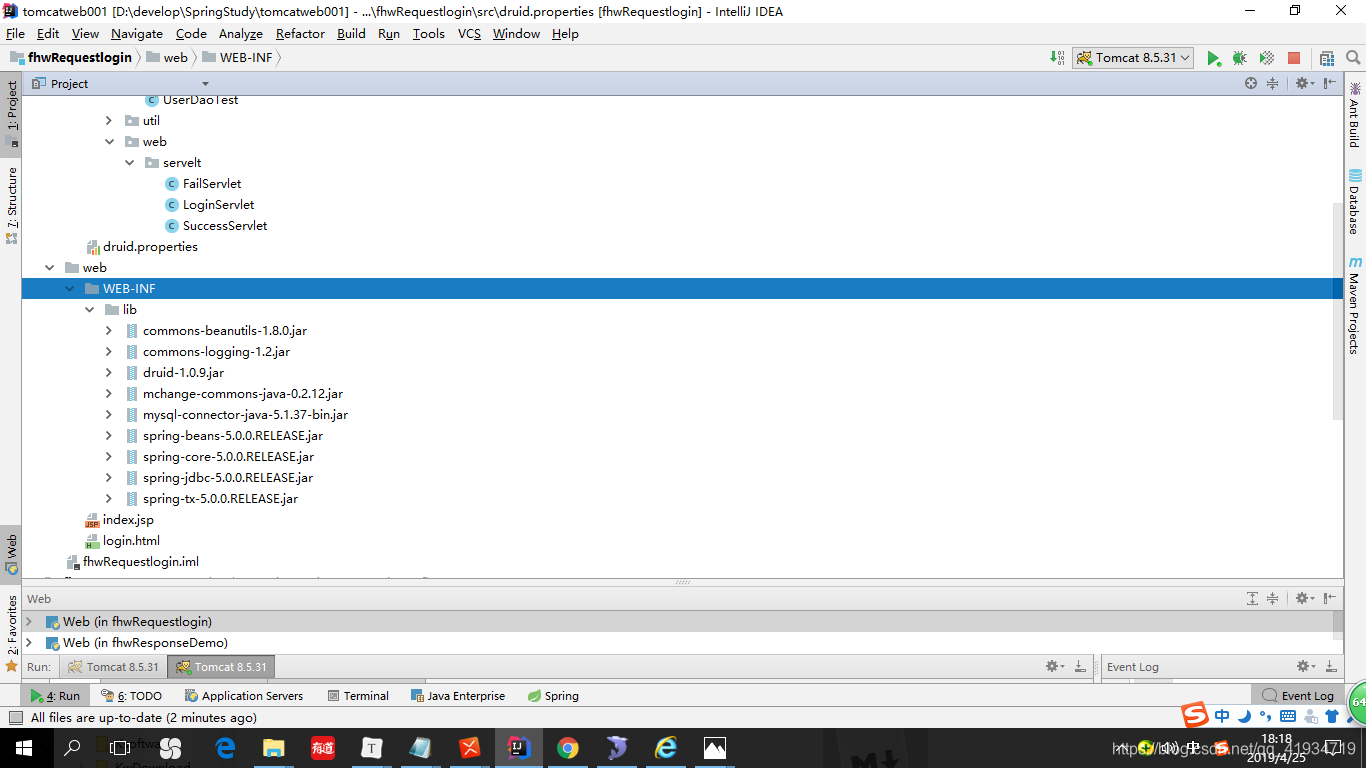Open Event Log from bottom-right button
The image size is (1366, 768).
click(x=1298, y=696)
